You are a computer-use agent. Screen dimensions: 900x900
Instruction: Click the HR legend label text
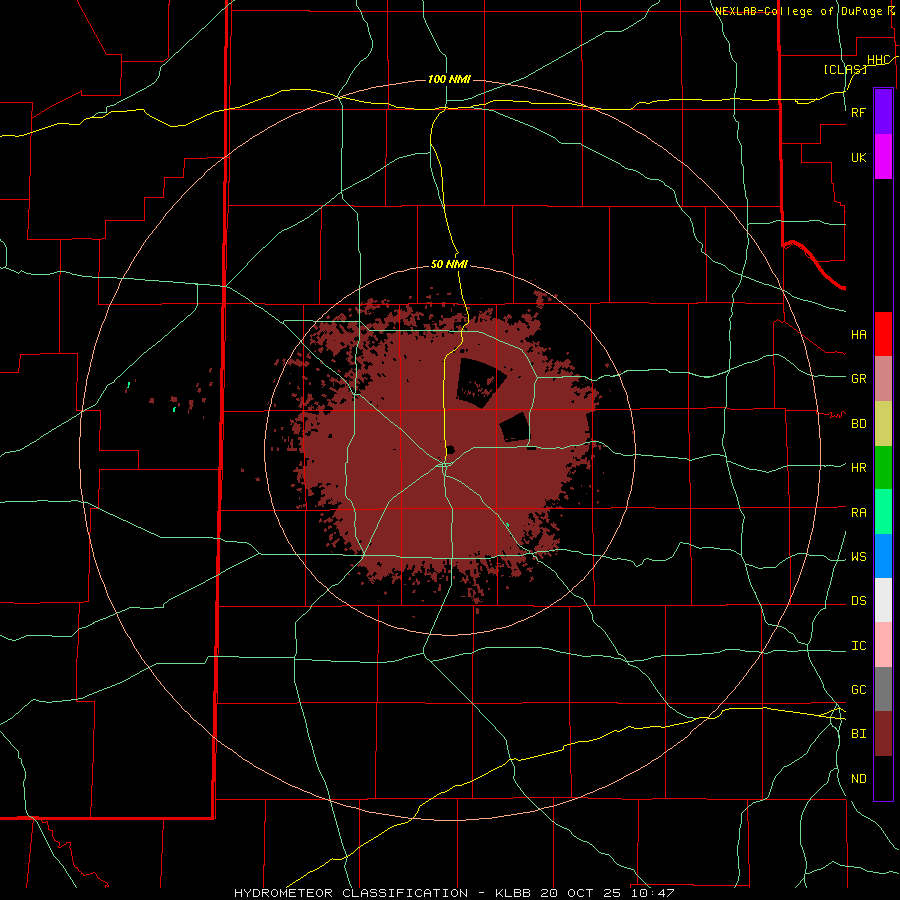pyautogui.click(x=858, y=468)
